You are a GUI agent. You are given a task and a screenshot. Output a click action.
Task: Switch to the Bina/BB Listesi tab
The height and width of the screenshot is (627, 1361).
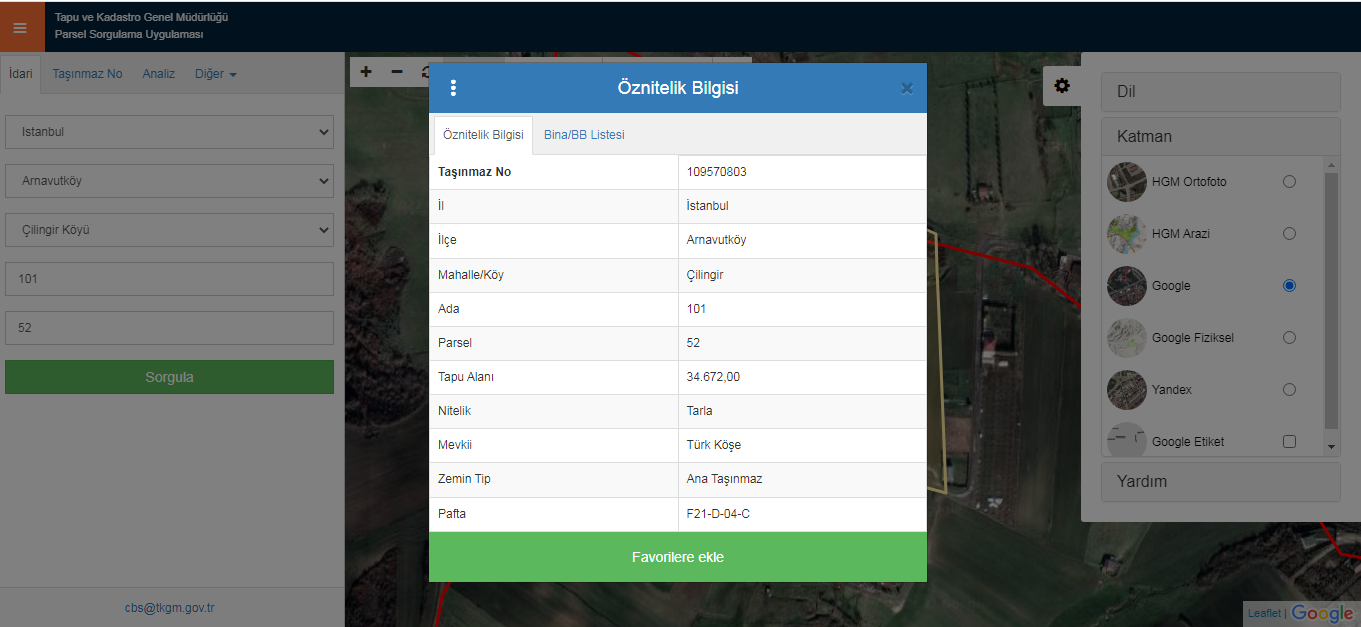[584, 135]
